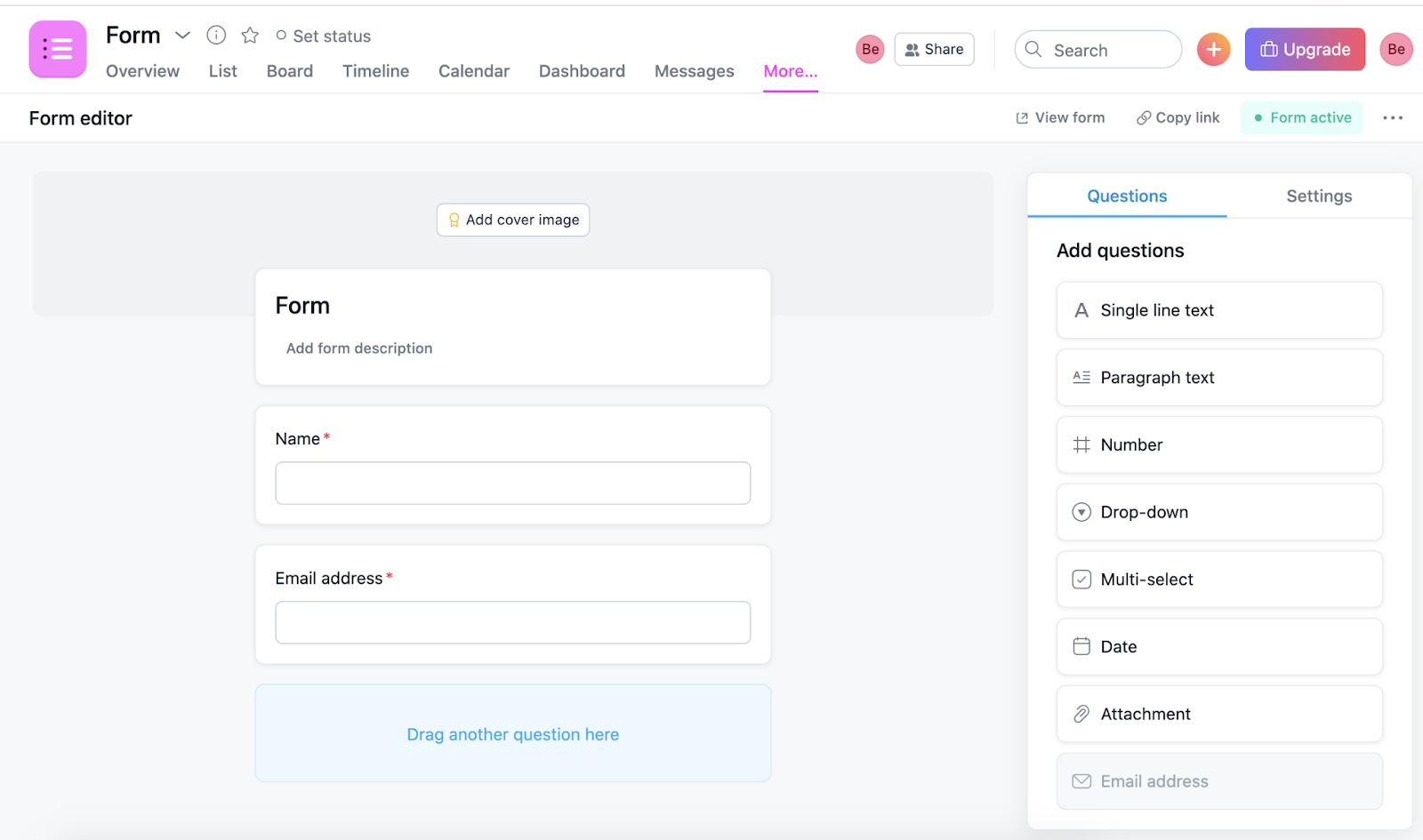Open the Timeline tab
This screenshot has width=1423, height=840.
tap(375, 71)
